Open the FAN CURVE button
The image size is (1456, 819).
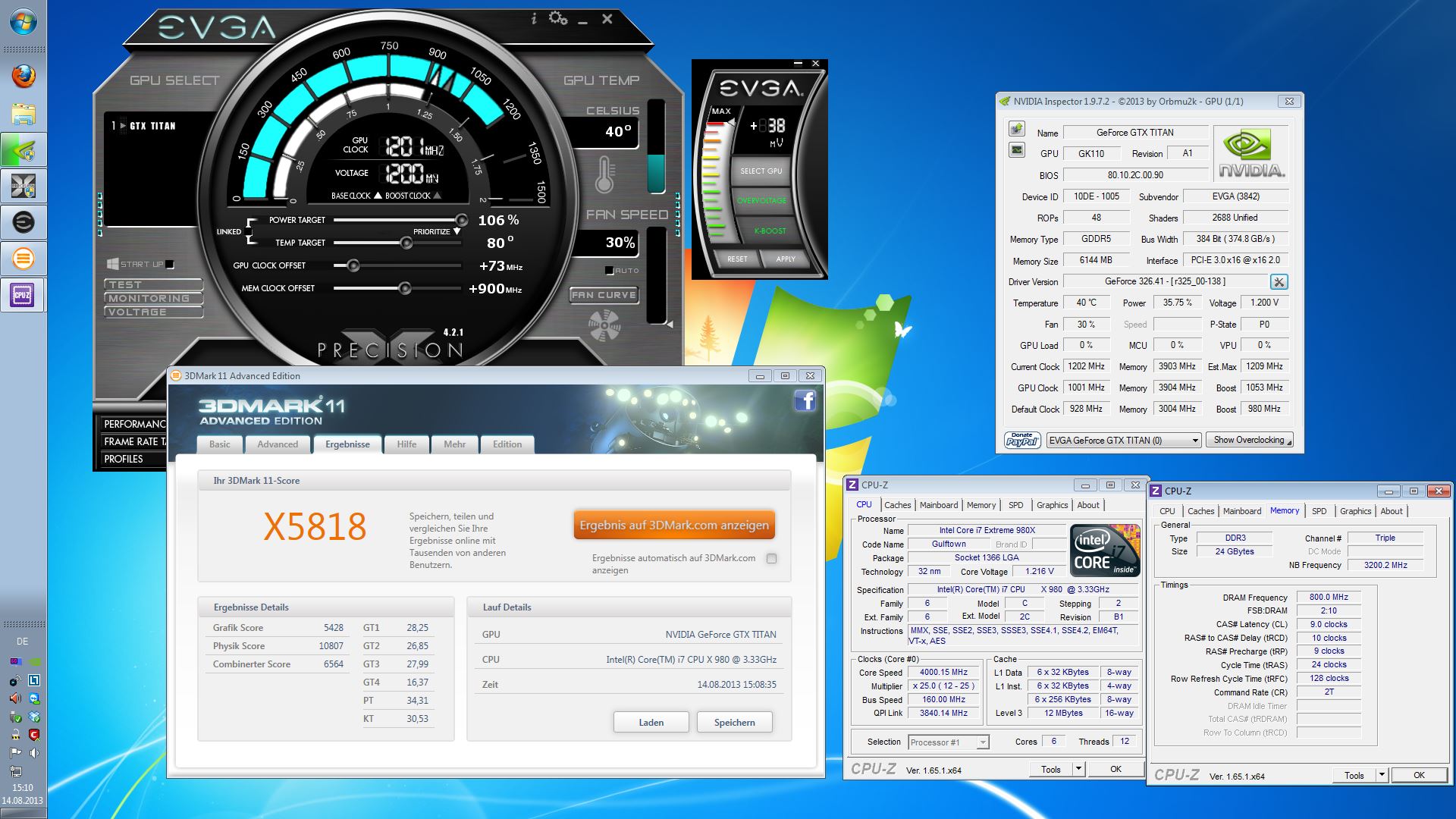[x=604, y=295]
